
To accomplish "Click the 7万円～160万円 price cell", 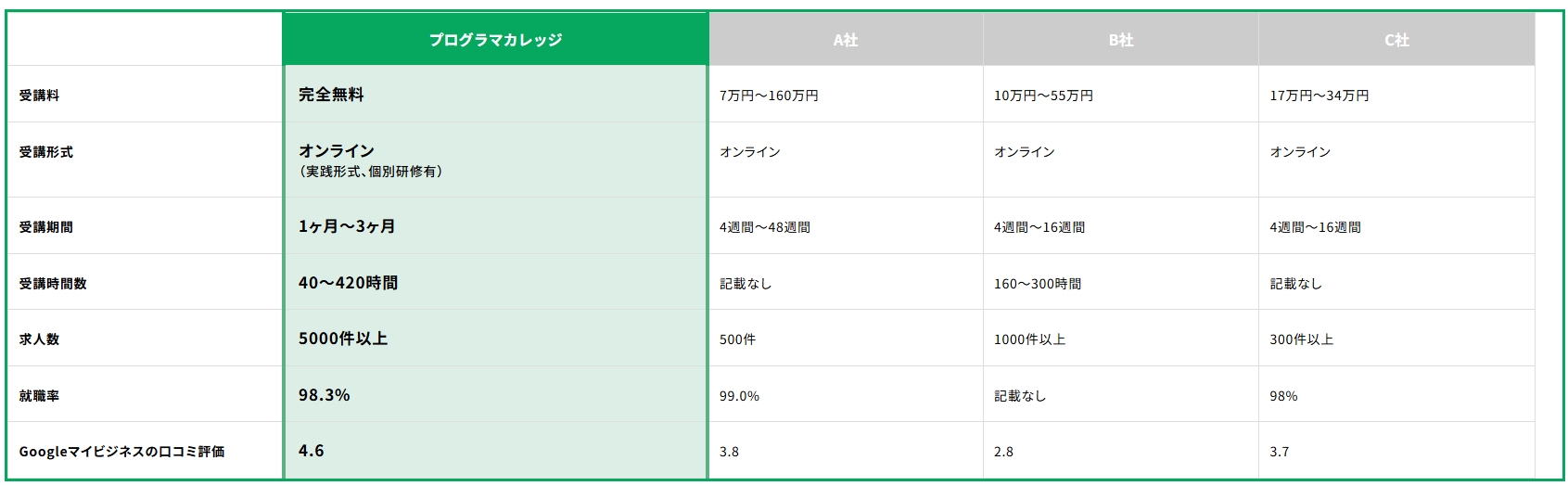I will (769, 96).
